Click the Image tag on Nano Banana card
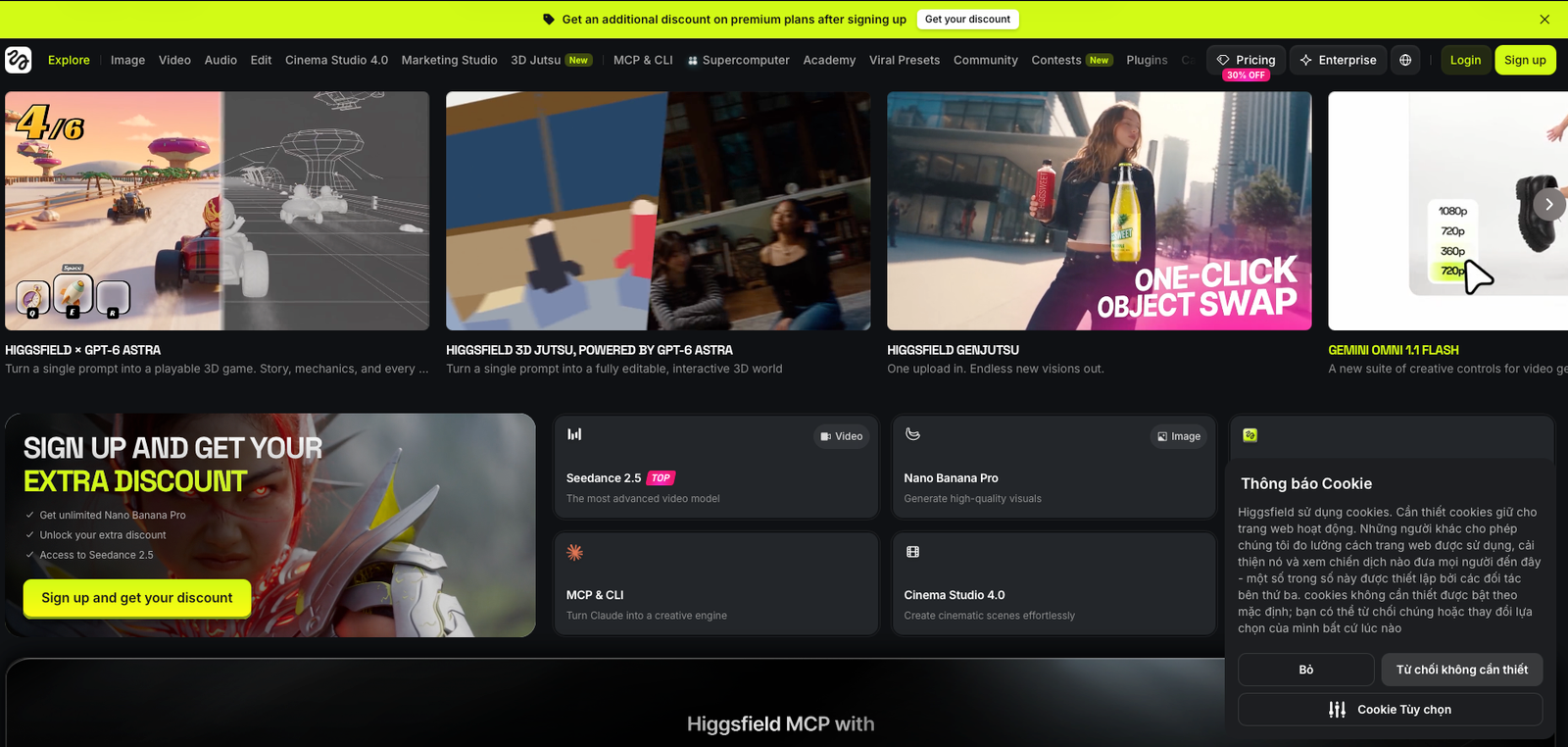Viewport: 1568px width, 747px height. [x=1179, y=436]
